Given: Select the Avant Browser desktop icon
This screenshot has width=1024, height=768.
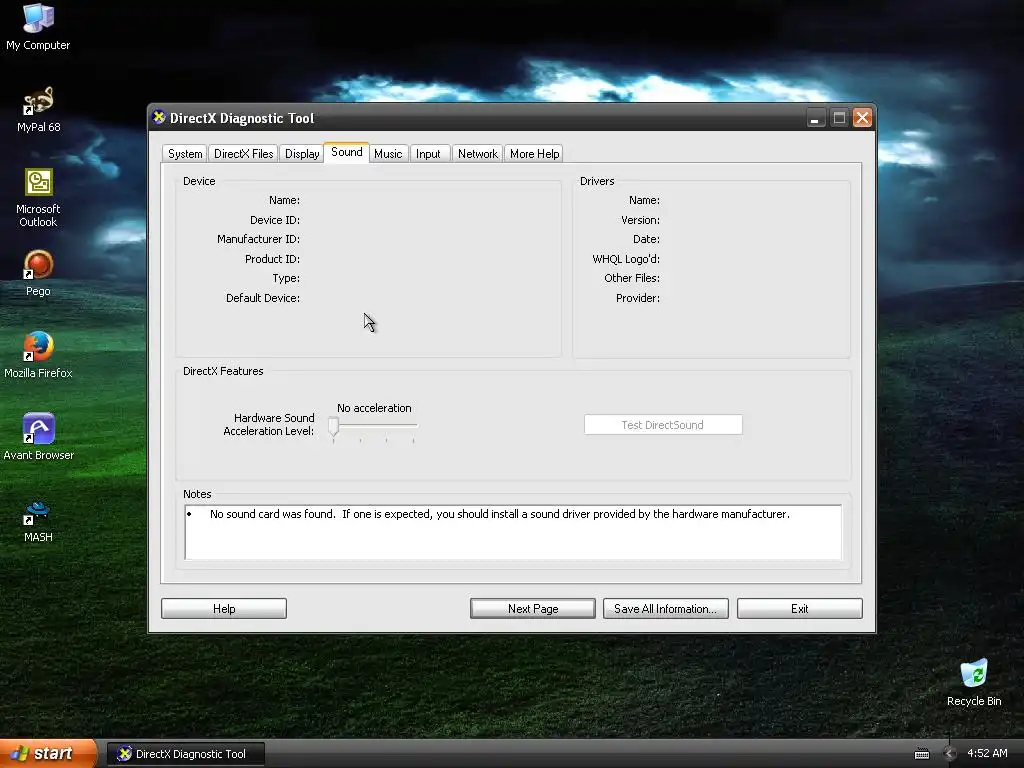Looking at the screenshot, I should click(x=38, y=437).
